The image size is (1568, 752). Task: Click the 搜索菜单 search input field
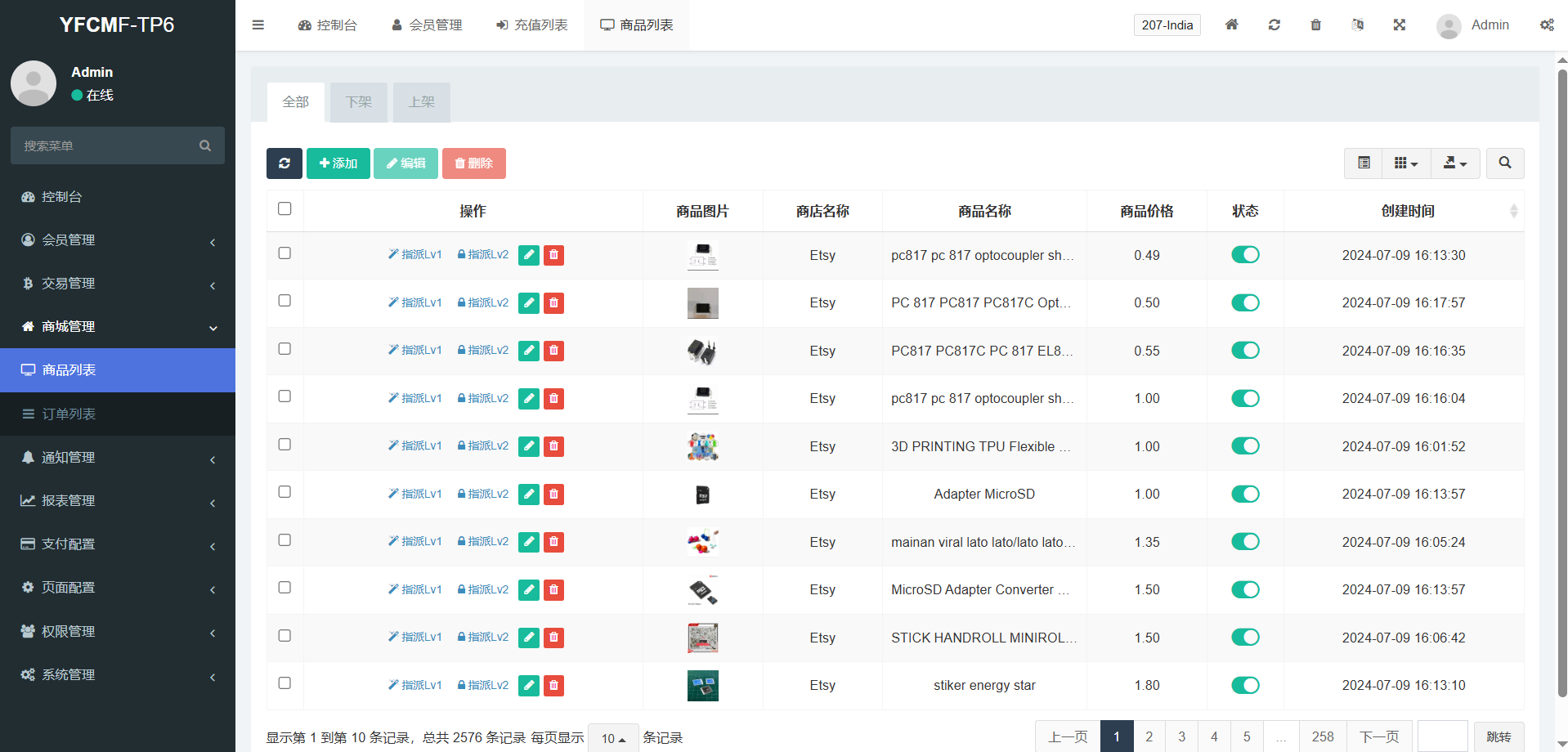(x=106, y=145)
